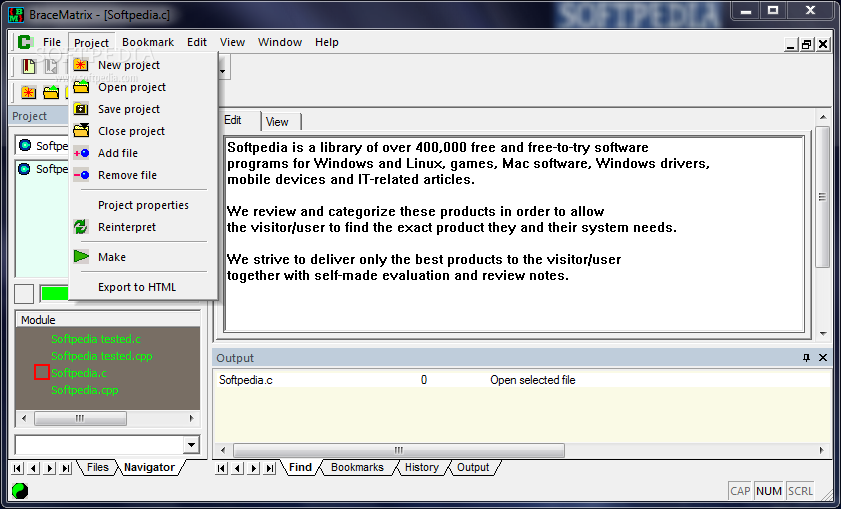Click the Open project menu folder icon
The height and width of the screenshot is (509, 841).
tap(81, 87)
